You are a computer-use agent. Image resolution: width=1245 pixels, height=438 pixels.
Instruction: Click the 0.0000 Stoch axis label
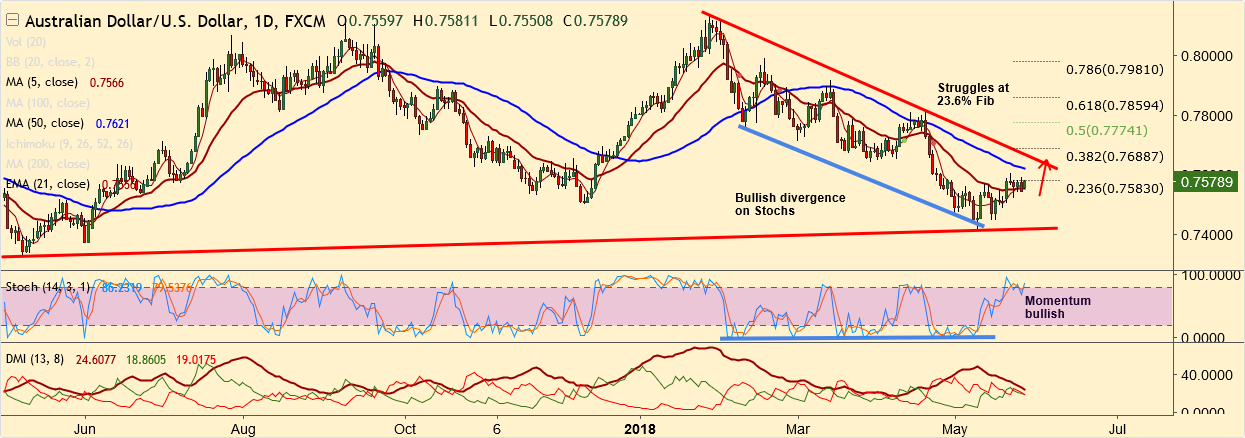tap(1204, 337)
